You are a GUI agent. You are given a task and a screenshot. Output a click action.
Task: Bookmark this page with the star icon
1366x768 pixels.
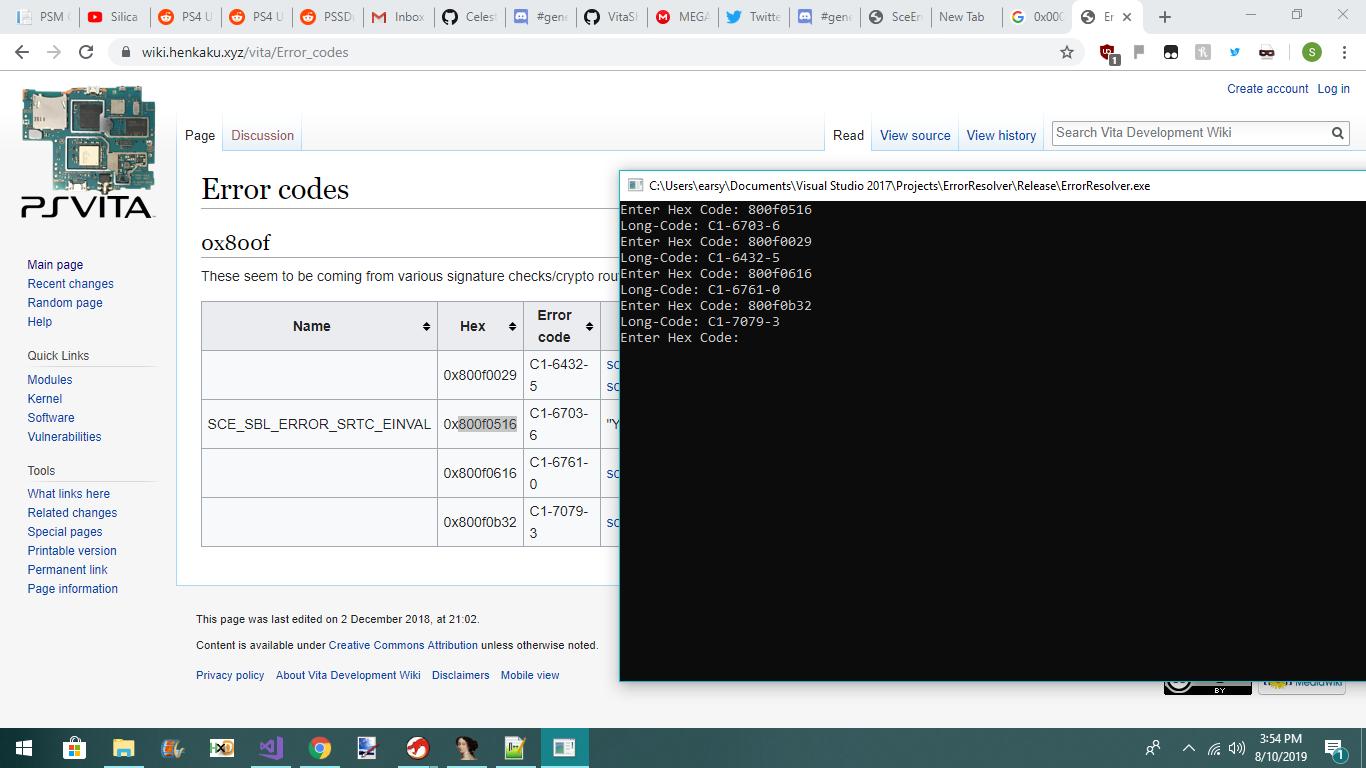(x=1067, y=52)
